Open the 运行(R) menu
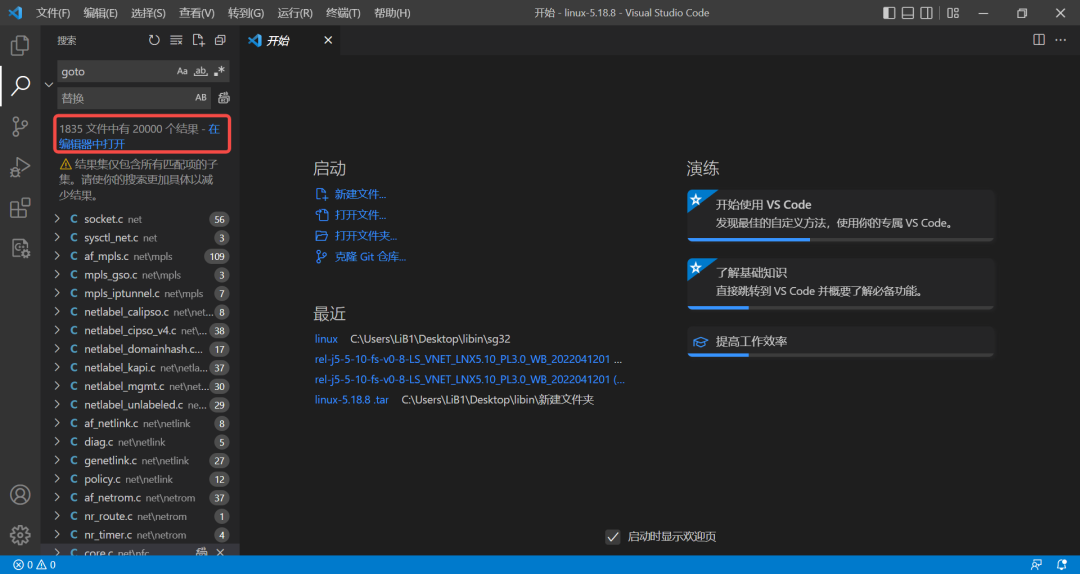The image size is (1080, 574). point(295,13)
